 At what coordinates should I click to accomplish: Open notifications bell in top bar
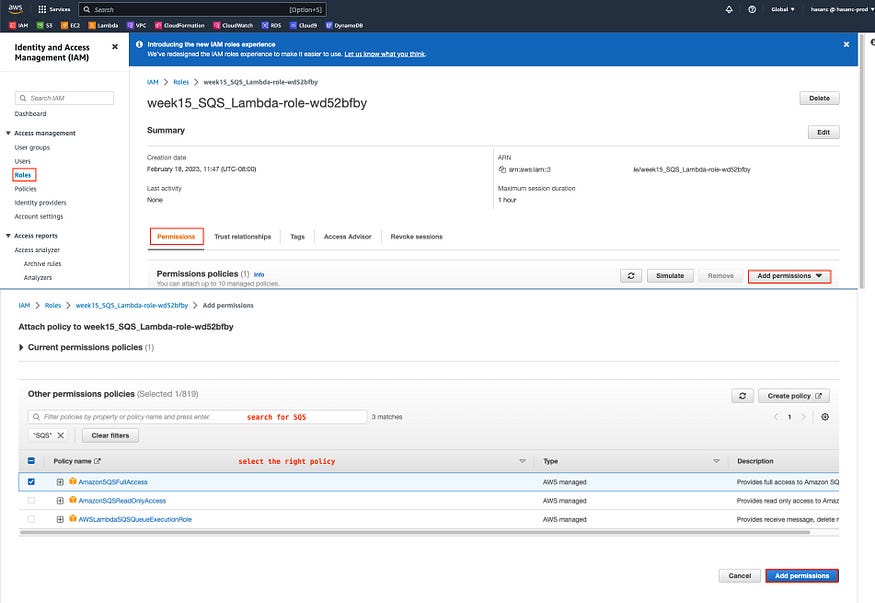tap(729, 9)
